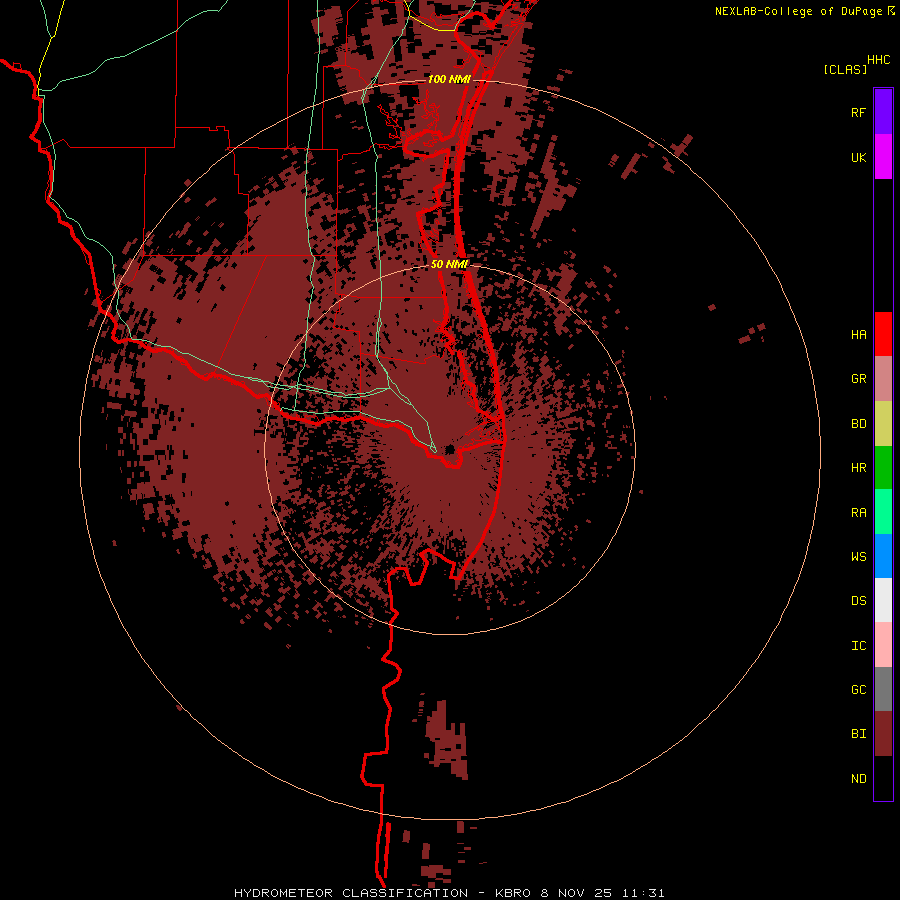Click the BI dark red legend swatch
This screenshot has width=900, height=900.
883,734
